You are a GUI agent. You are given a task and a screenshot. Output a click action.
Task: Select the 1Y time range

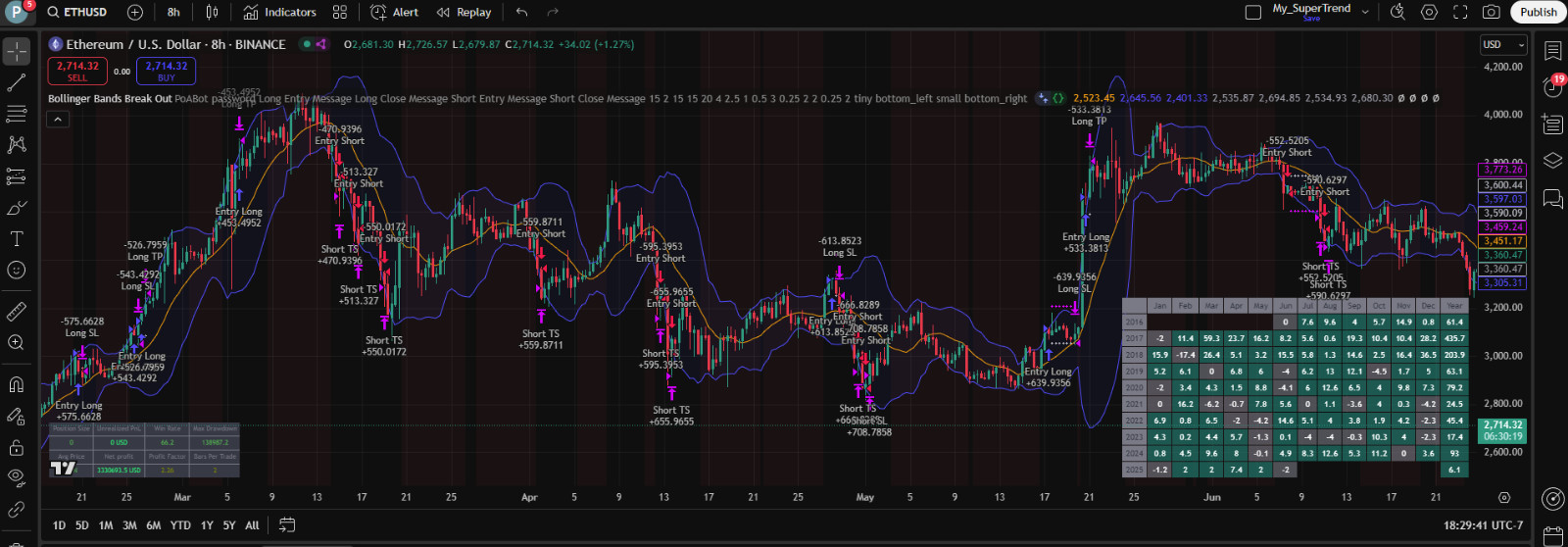(x=207, y=525)
